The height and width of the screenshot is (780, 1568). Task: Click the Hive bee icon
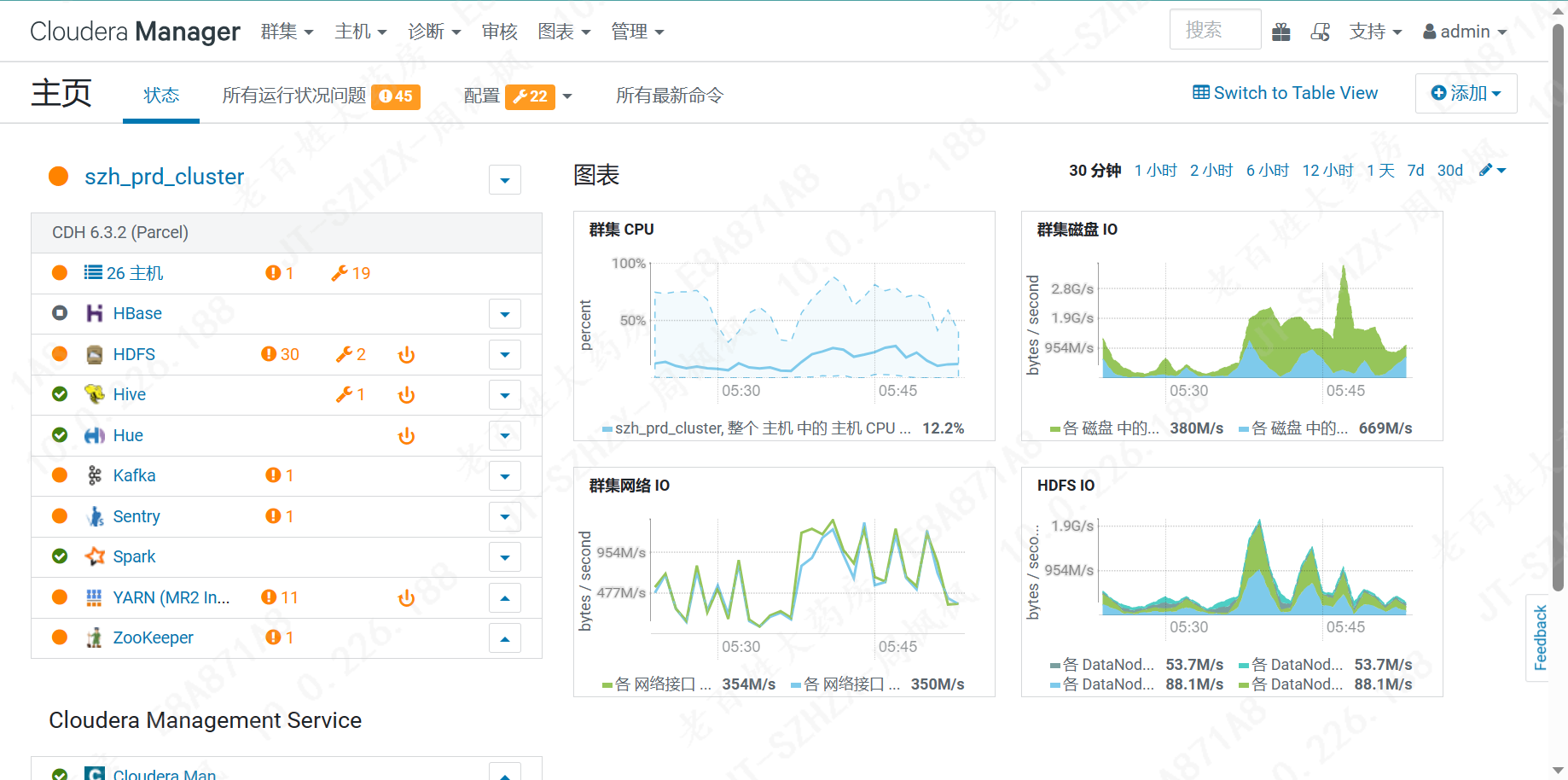click(x=95, y=394)
